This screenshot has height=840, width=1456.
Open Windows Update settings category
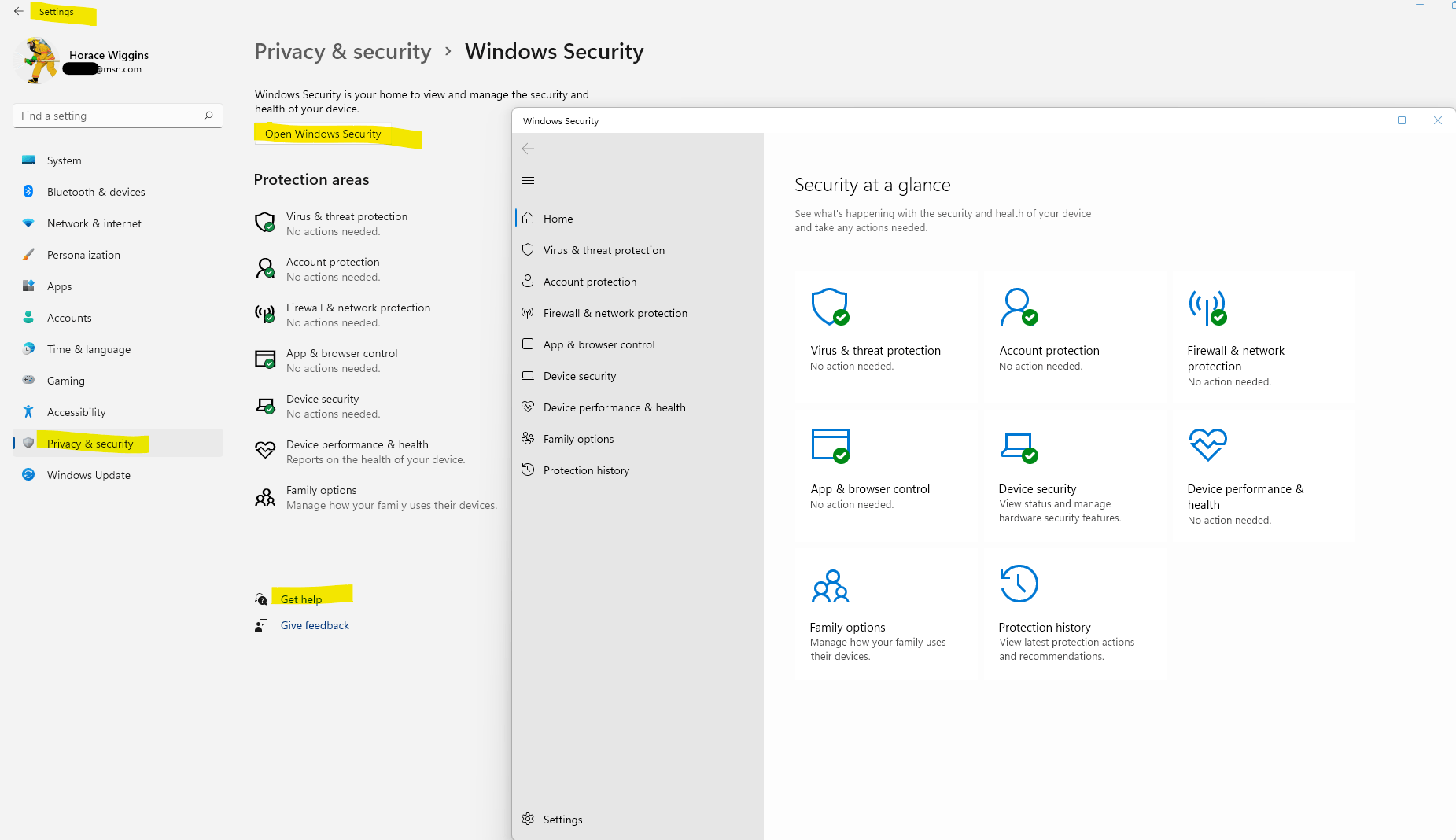(118, 475)
